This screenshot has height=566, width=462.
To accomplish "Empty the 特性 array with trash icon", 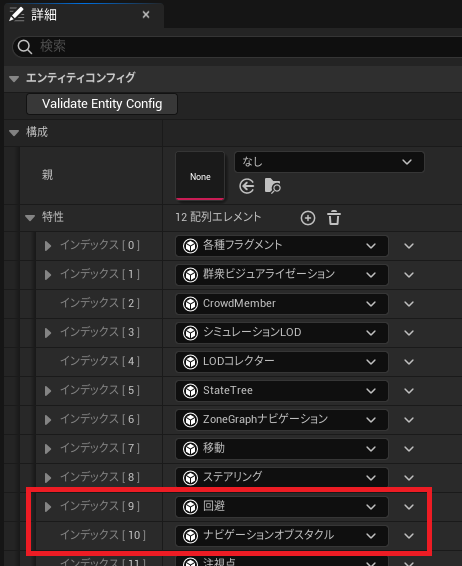I will [x=334, y=218].
